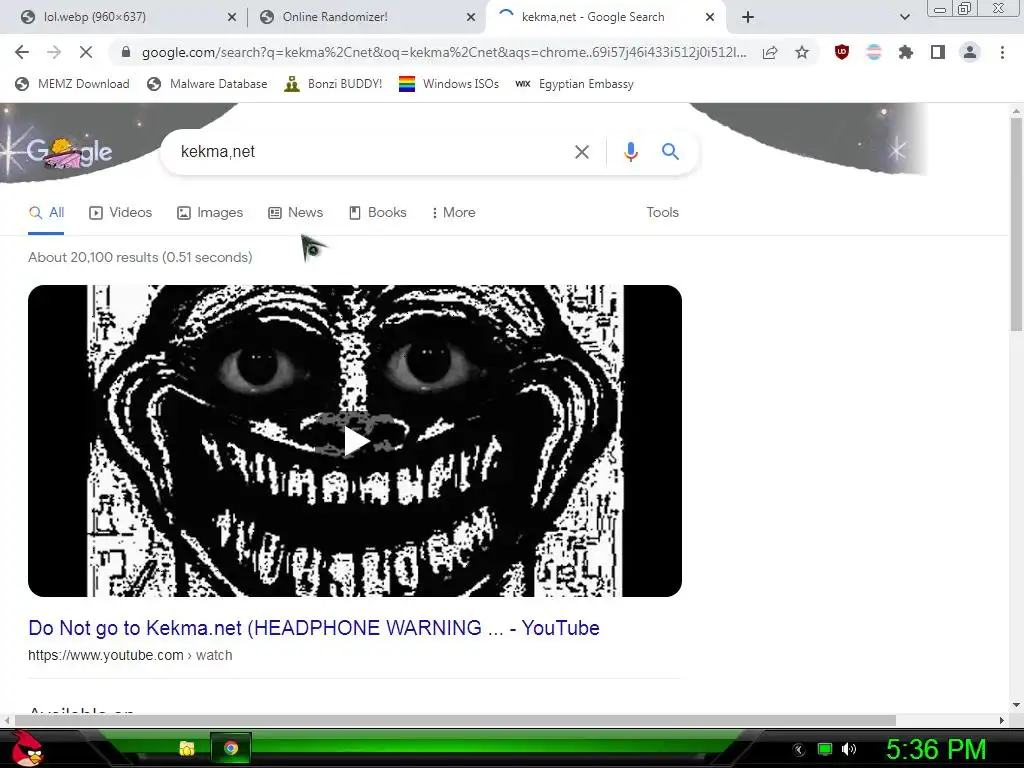The image size is (1024, 768).
Task: View site security lock info
Action: click(125, 52)
